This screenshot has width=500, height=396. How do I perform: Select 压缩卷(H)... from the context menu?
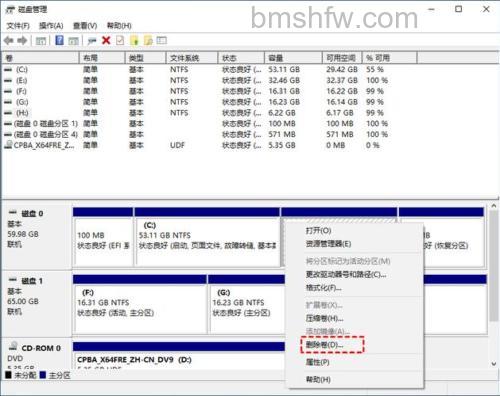pos(324,318)
